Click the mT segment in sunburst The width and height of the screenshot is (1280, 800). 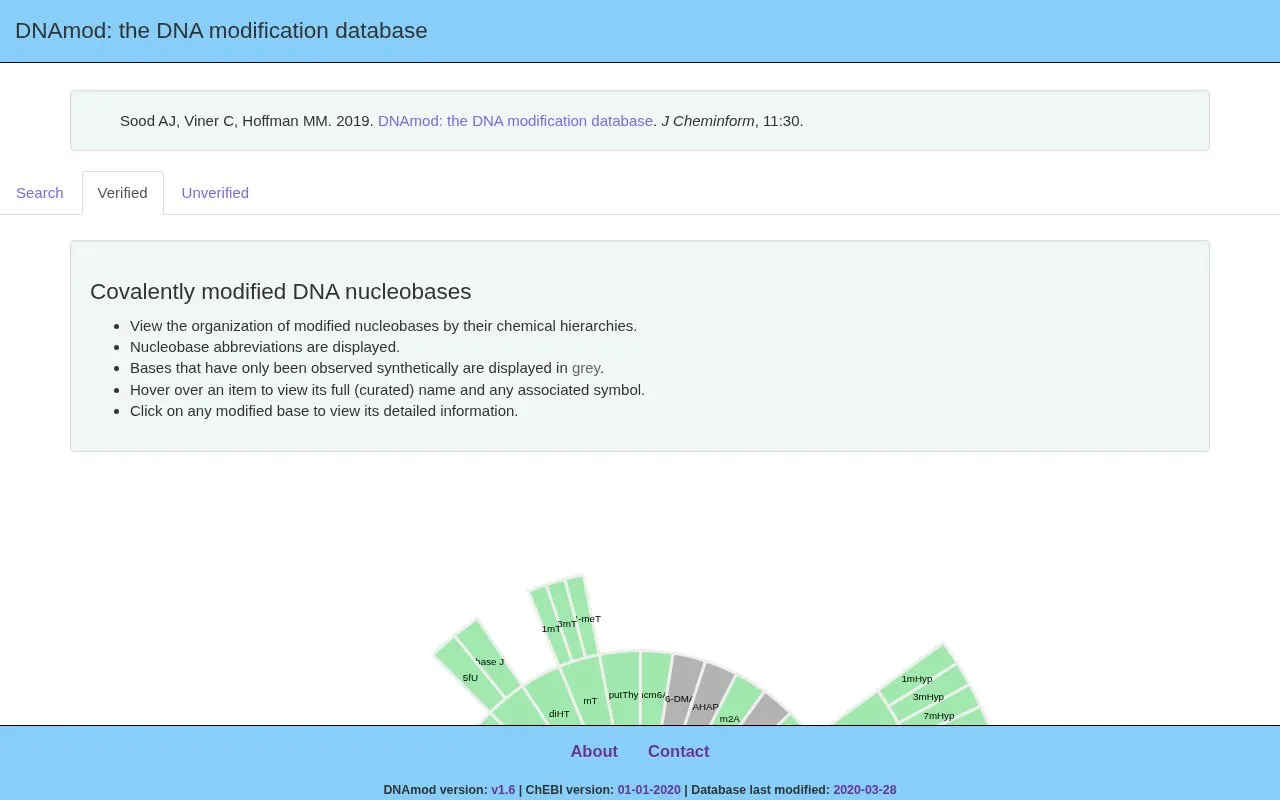pos(585,692)
